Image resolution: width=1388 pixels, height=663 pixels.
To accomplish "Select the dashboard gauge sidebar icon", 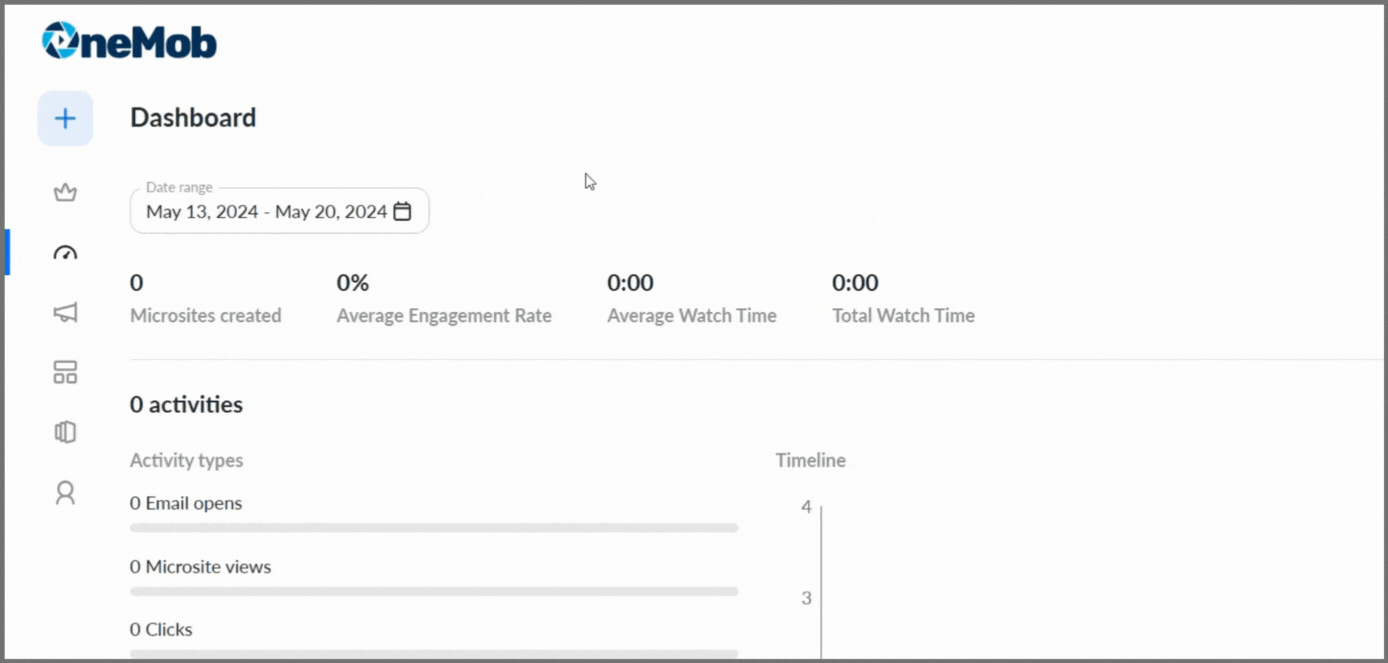I will point(65,253).
